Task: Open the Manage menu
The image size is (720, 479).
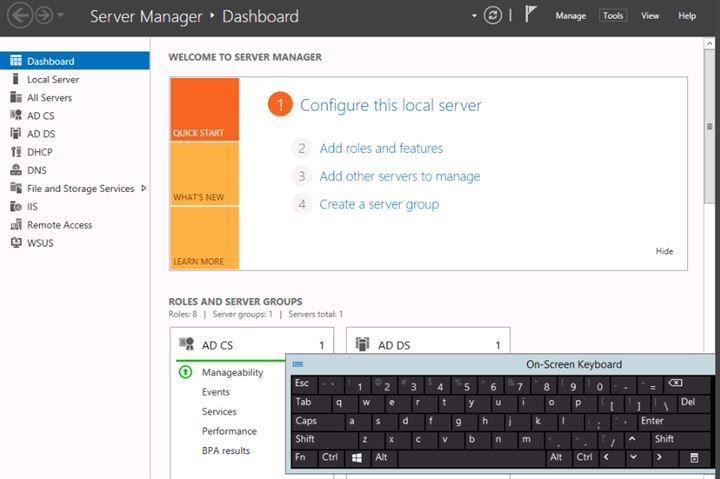Action: pyautogui.click(x=570, y=16)
